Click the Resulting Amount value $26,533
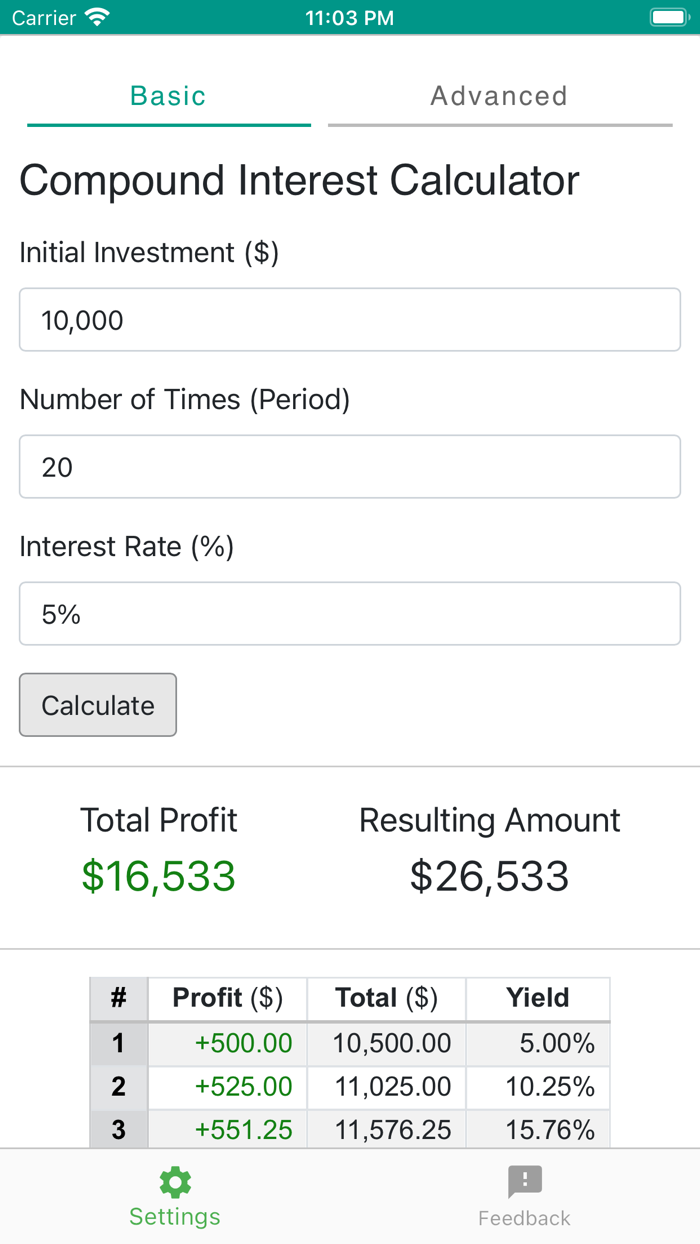The height and width of the screenshot is (1244, 700). point(489,876)
